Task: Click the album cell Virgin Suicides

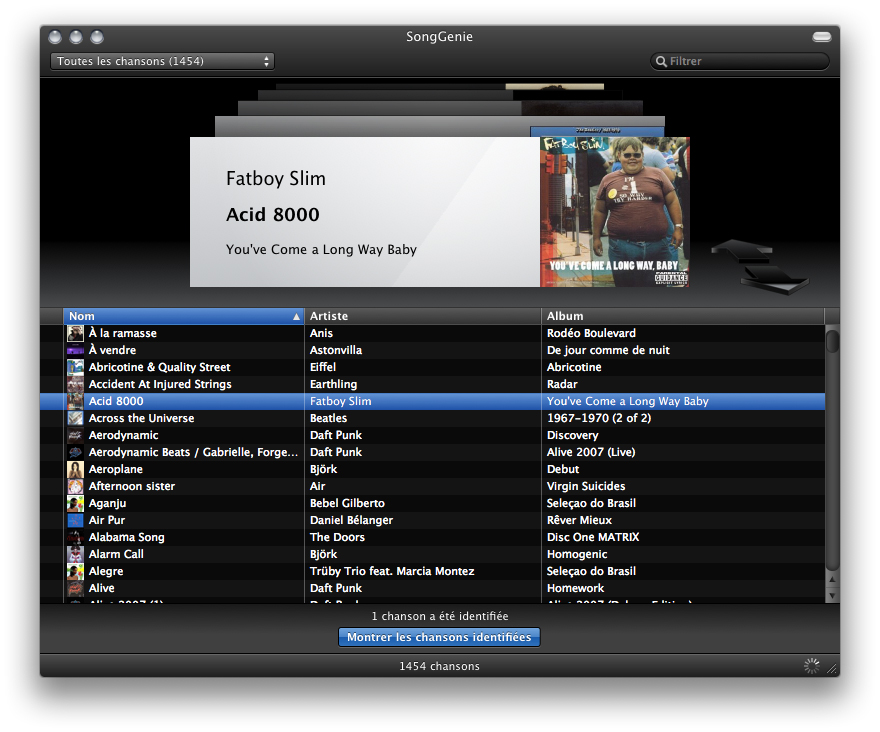Action: coord(586,486)
